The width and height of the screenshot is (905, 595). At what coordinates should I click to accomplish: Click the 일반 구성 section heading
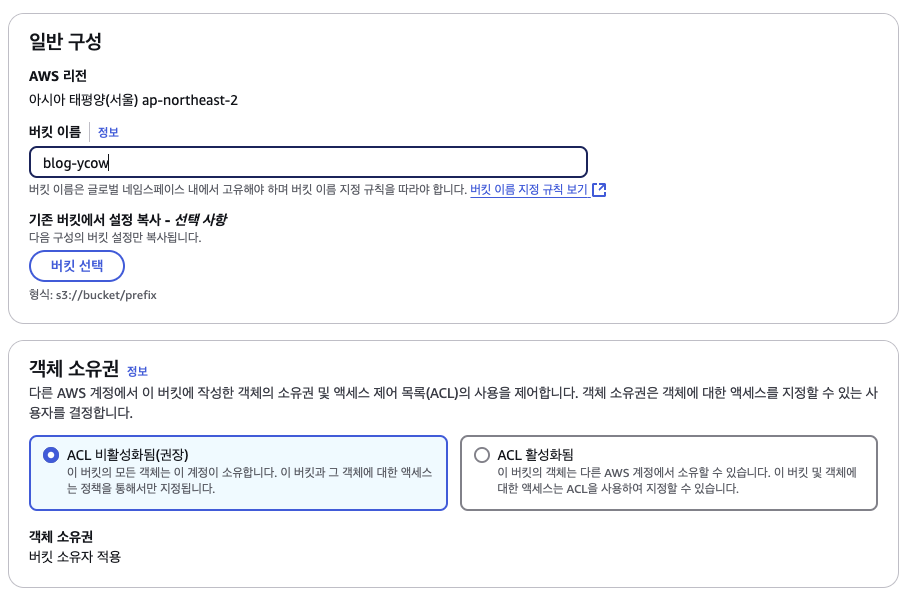coord(65,41)
